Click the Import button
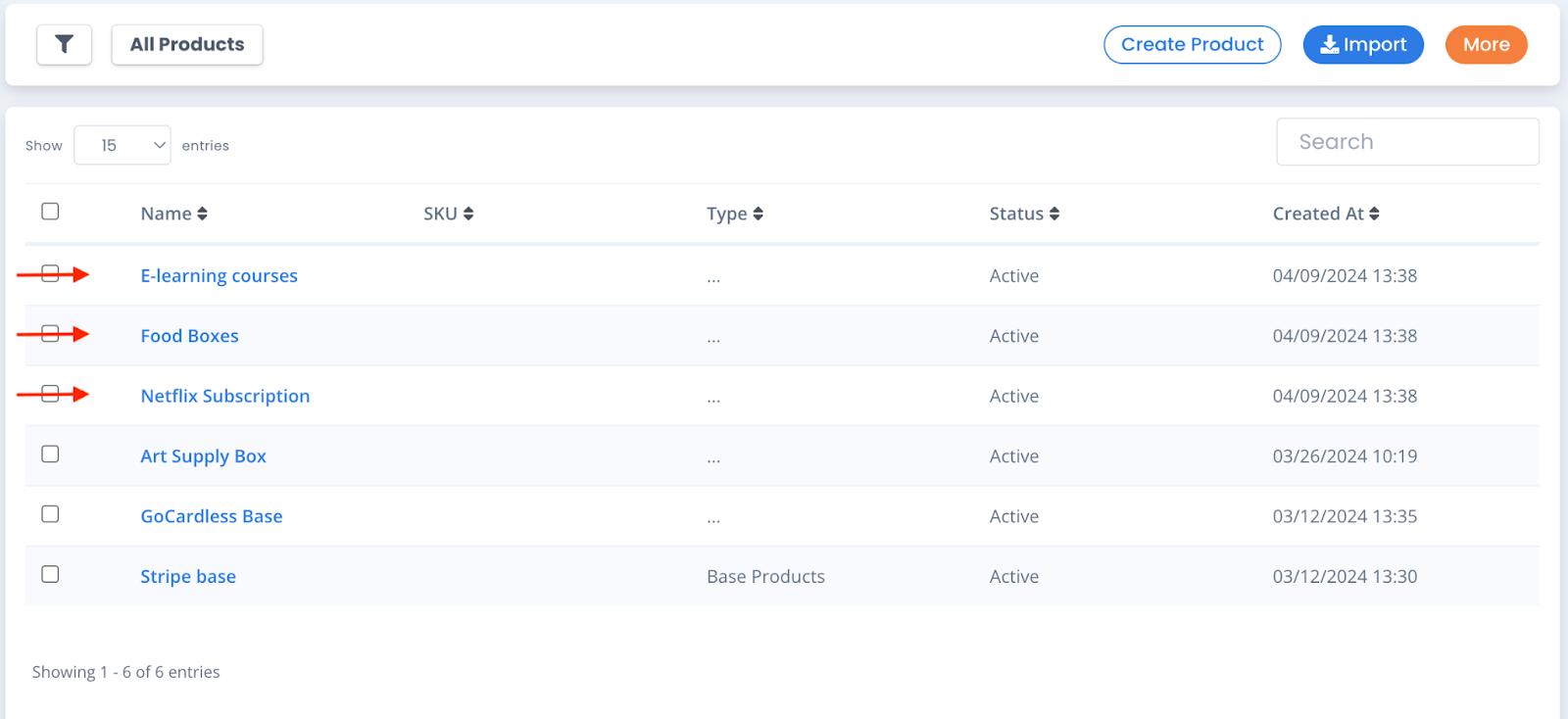This screenshot has height=719, width=1568. point(1363,44)
